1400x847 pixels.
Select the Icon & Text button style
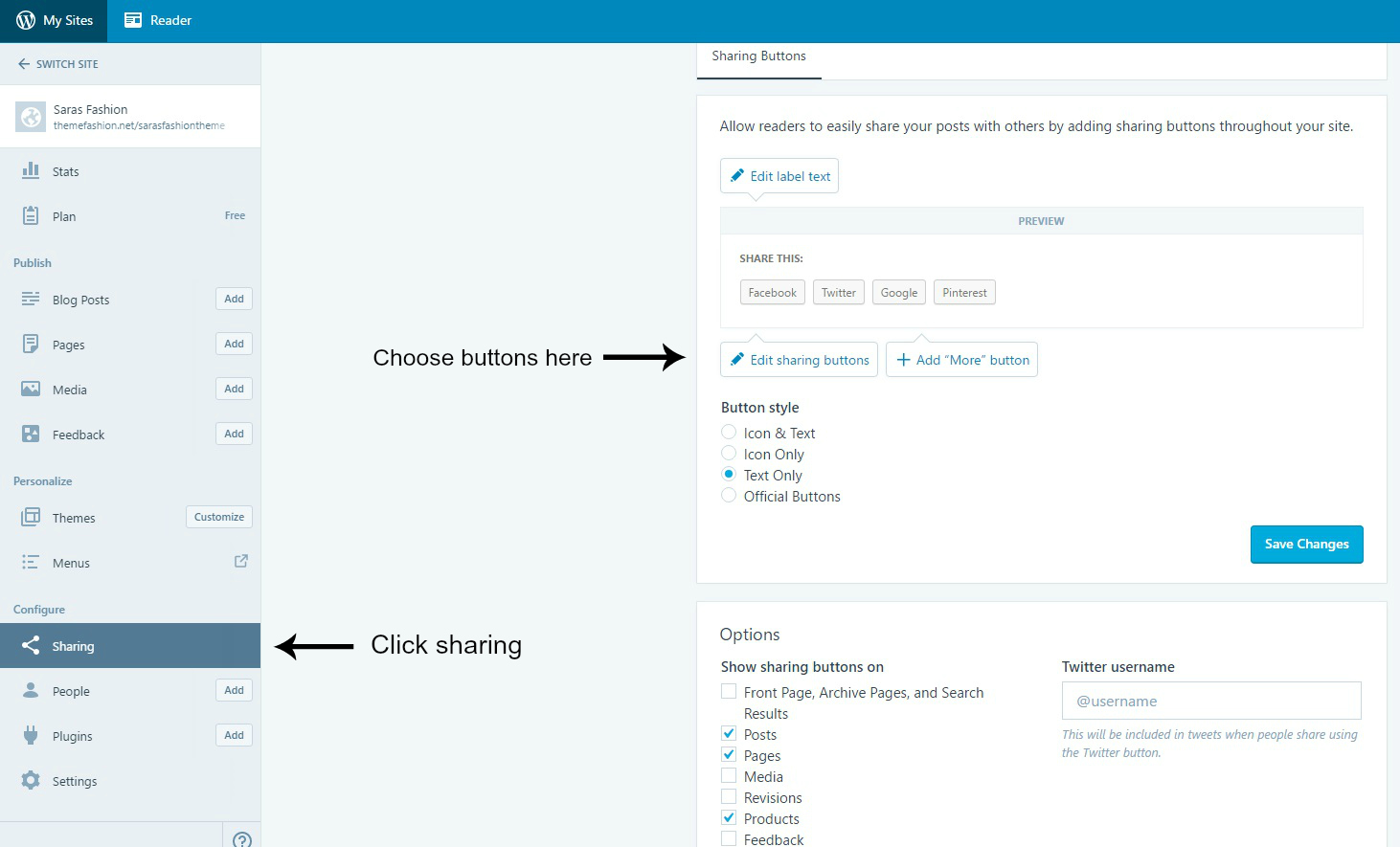coord(729,433)
